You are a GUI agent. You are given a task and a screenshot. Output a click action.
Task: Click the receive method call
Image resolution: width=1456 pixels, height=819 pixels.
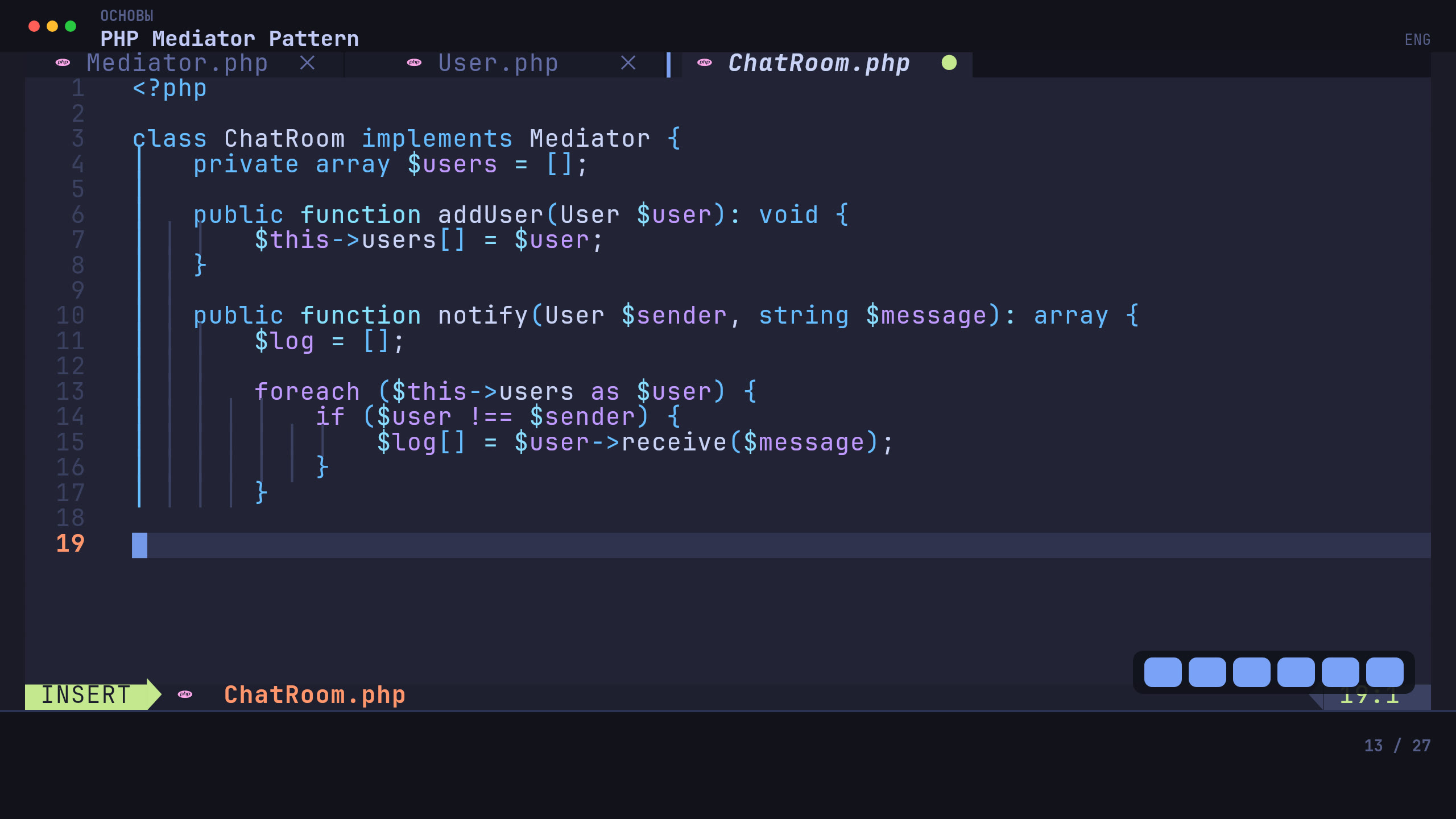(674, 442)
